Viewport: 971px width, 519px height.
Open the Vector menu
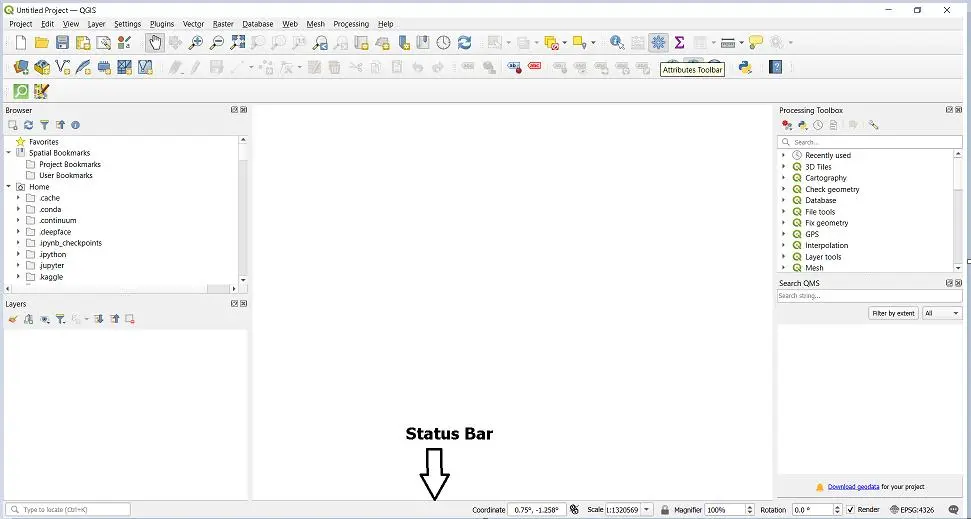click(193, 24)
